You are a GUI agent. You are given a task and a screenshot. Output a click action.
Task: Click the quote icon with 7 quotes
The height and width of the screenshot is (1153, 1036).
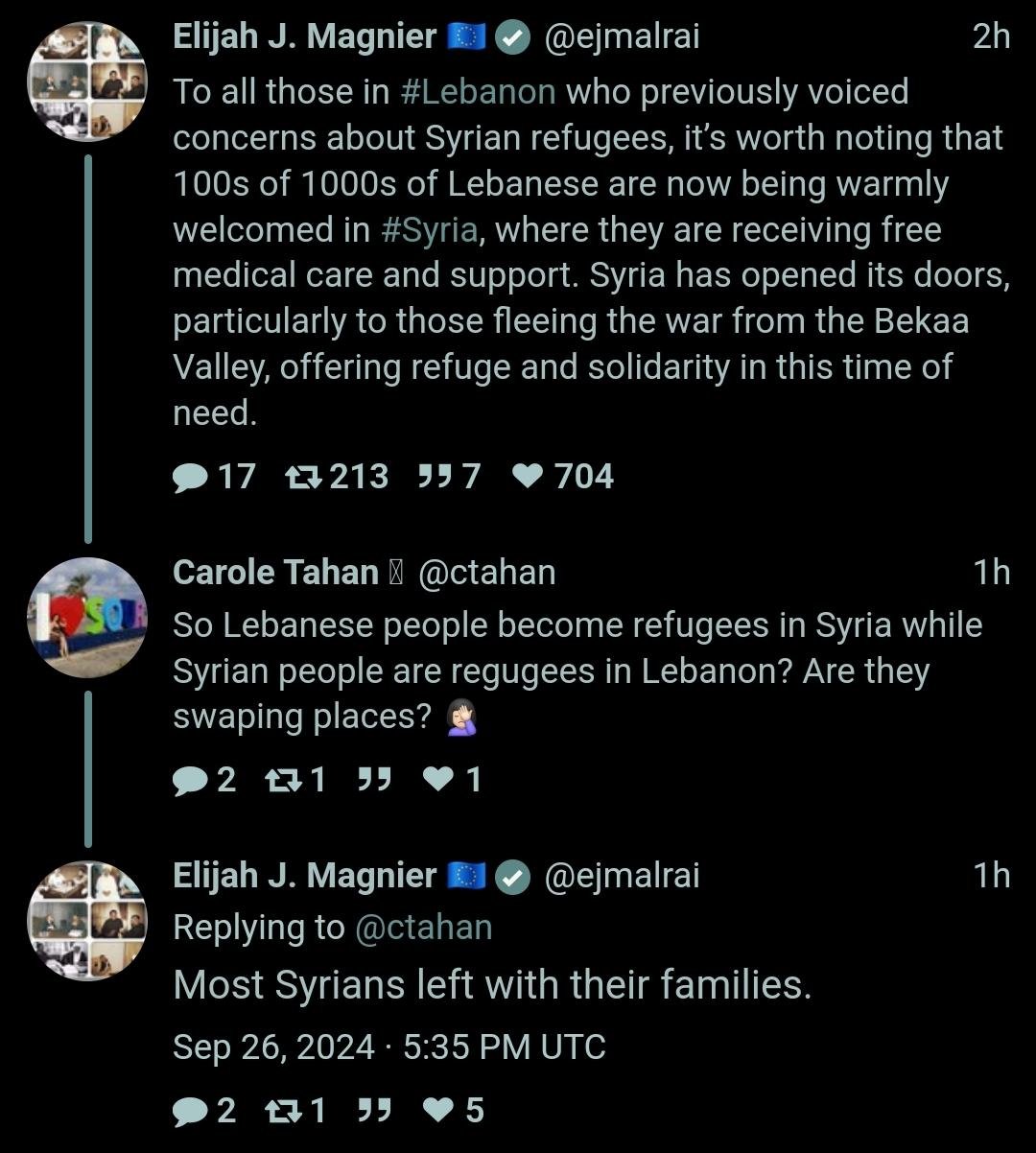pyautogui.click(x=436, y=477)
